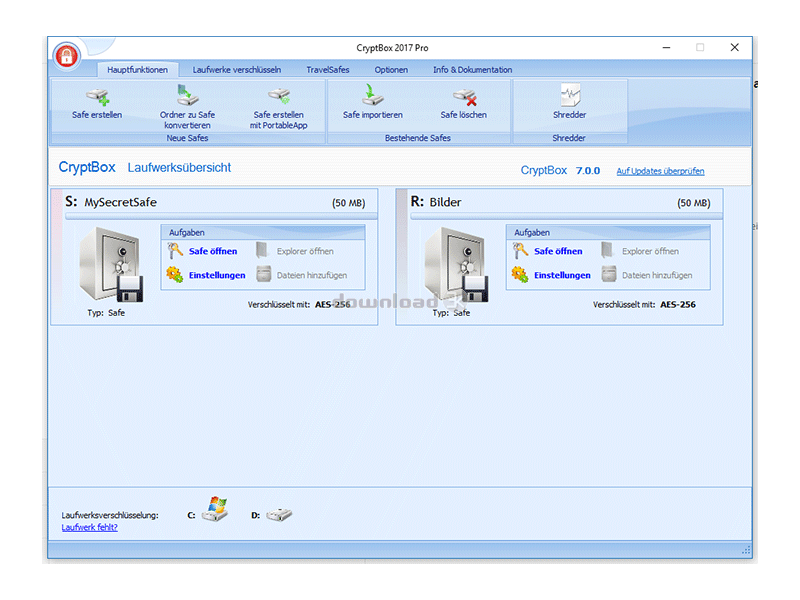Click Ordner zu Safe konvertieren icon

click(x=187, y=95)
